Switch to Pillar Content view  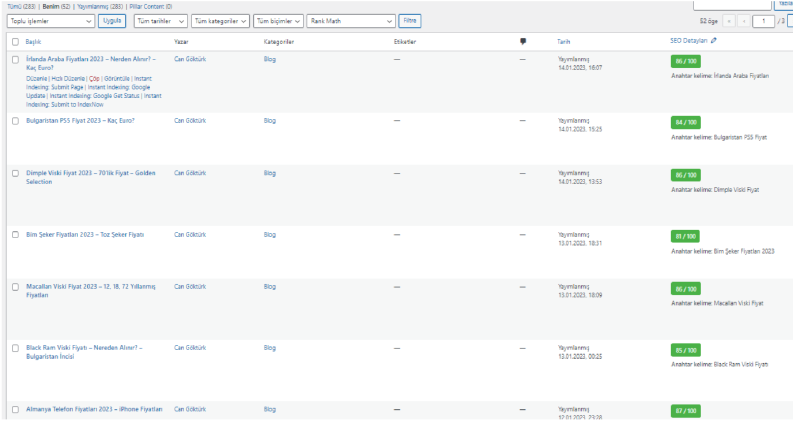click(x=151, y=7)
